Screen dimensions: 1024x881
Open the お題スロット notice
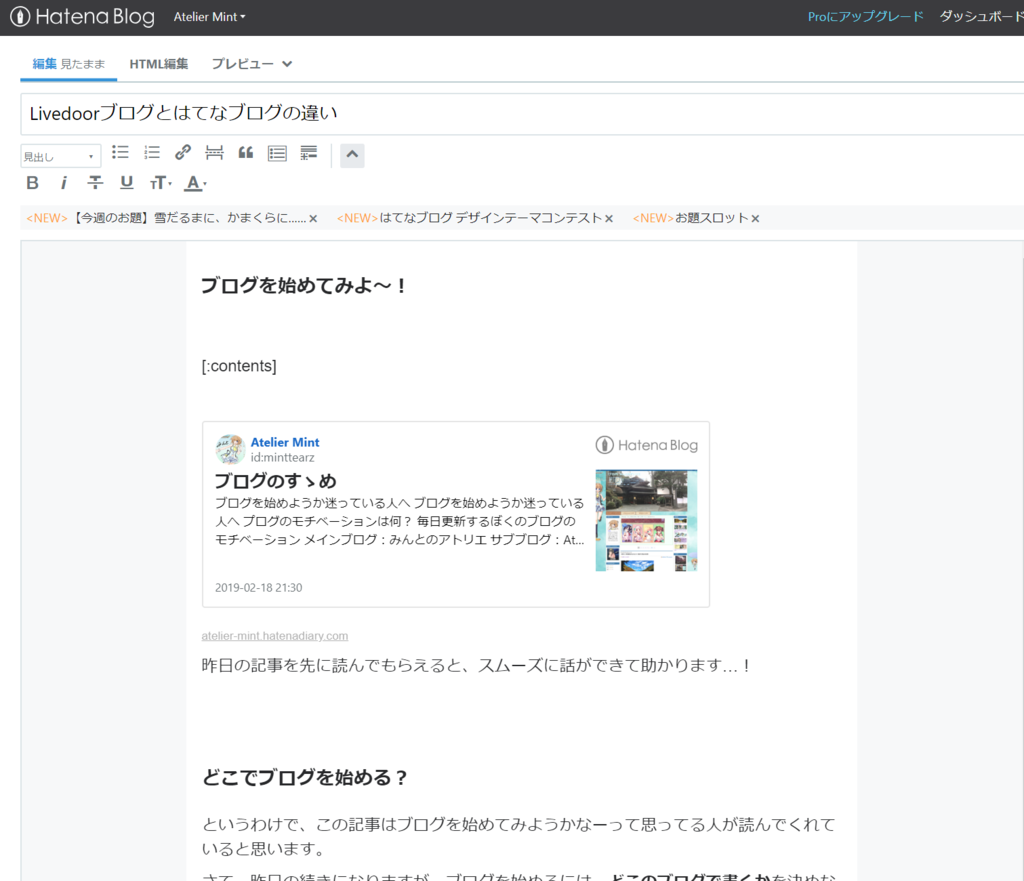(690, 218)
